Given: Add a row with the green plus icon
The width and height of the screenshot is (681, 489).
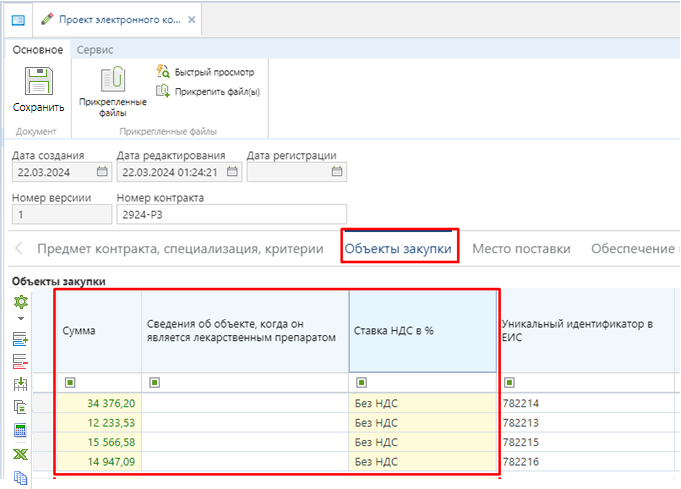Looking at the screenshot, I should [x=20, y=339].
